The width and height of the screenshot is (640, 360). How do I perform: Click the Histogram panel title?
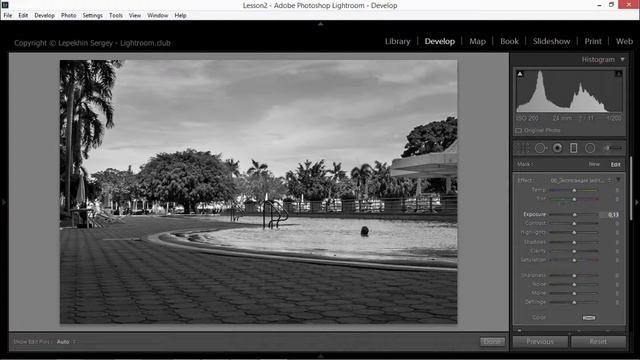(598, 60)
